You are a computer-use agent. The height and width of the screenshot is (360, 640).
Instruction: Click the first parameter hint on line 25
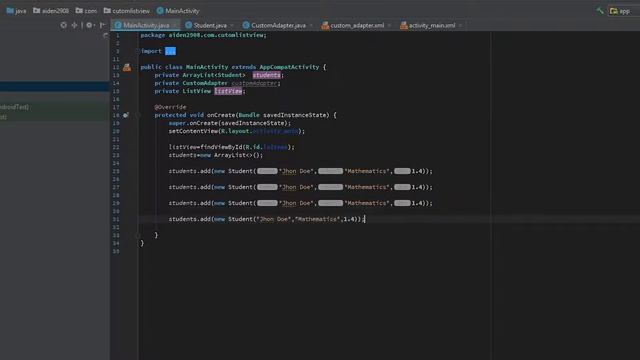point(267,171)
